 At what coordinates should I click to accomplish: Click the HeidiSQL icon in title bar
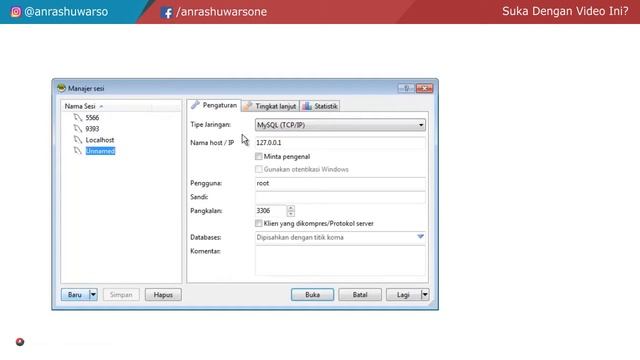click(61, 88)
